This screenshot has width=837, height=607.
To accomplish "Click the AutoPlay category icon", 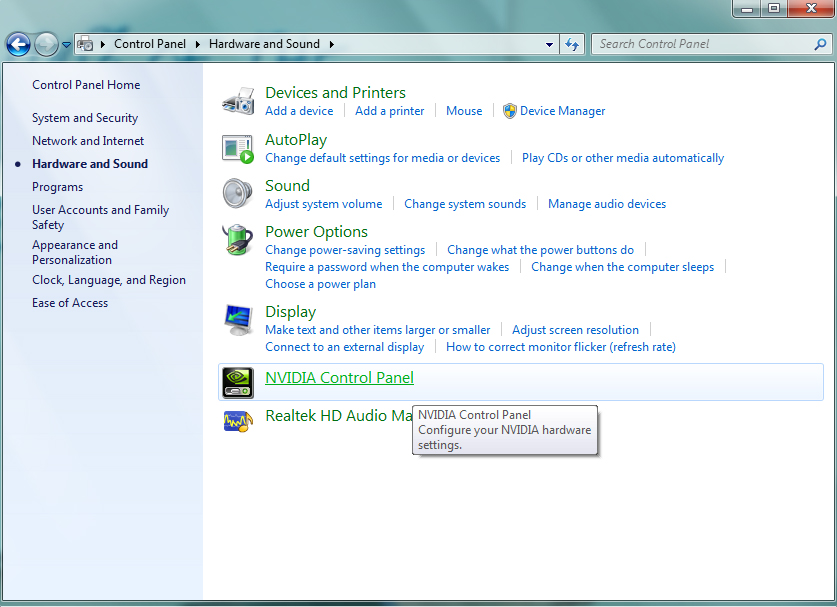I will [238, 149].
